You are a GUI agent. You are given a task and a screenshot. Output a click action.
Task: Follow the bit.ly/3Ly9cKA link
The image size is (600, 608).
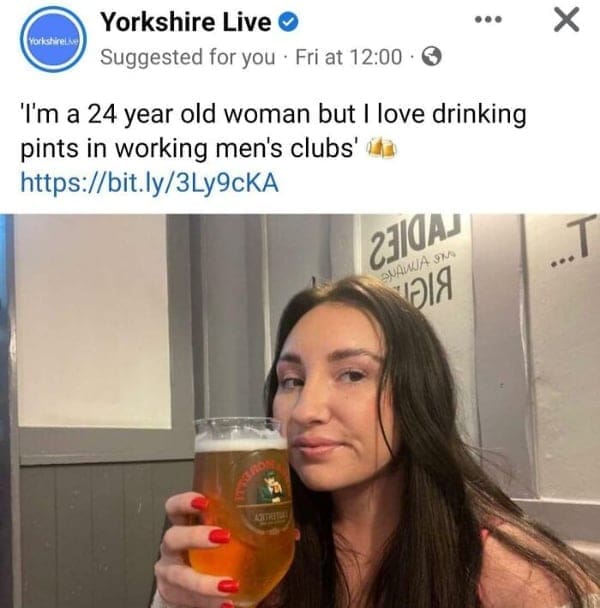point(150,183)
